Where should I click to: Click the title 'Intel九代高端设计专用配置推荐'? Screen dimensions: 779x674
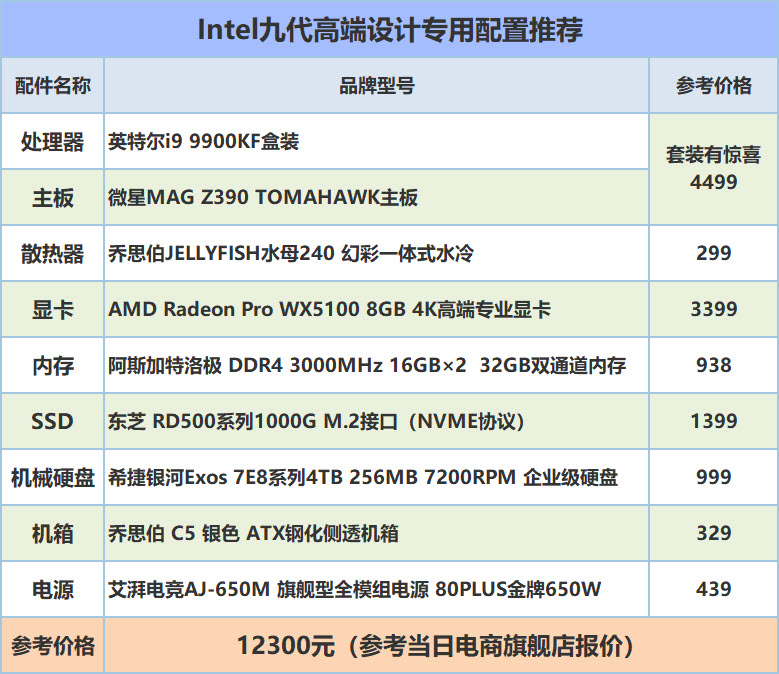click(x=390, y=30)
